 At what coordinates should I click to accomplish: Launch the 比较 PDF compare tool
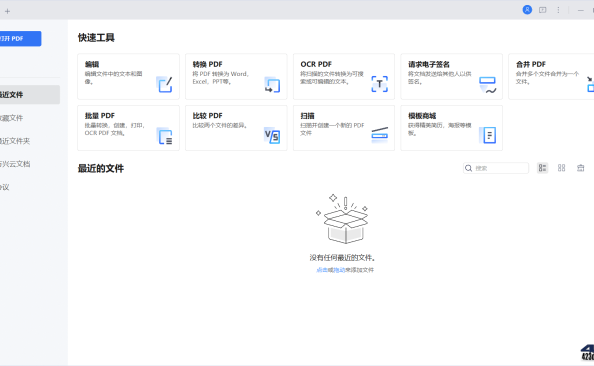point(236,128)
